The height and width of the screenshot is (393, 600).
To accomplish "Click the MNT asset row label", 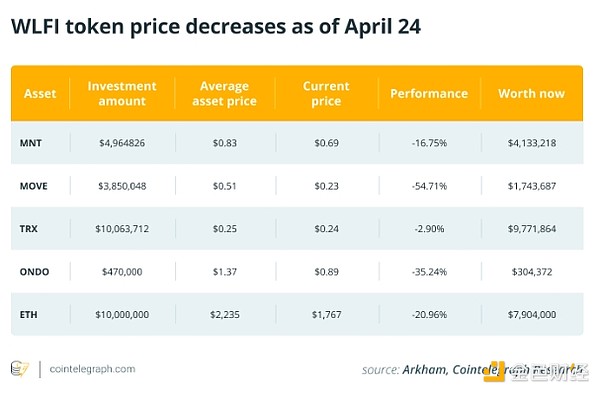I will [31, 143].
